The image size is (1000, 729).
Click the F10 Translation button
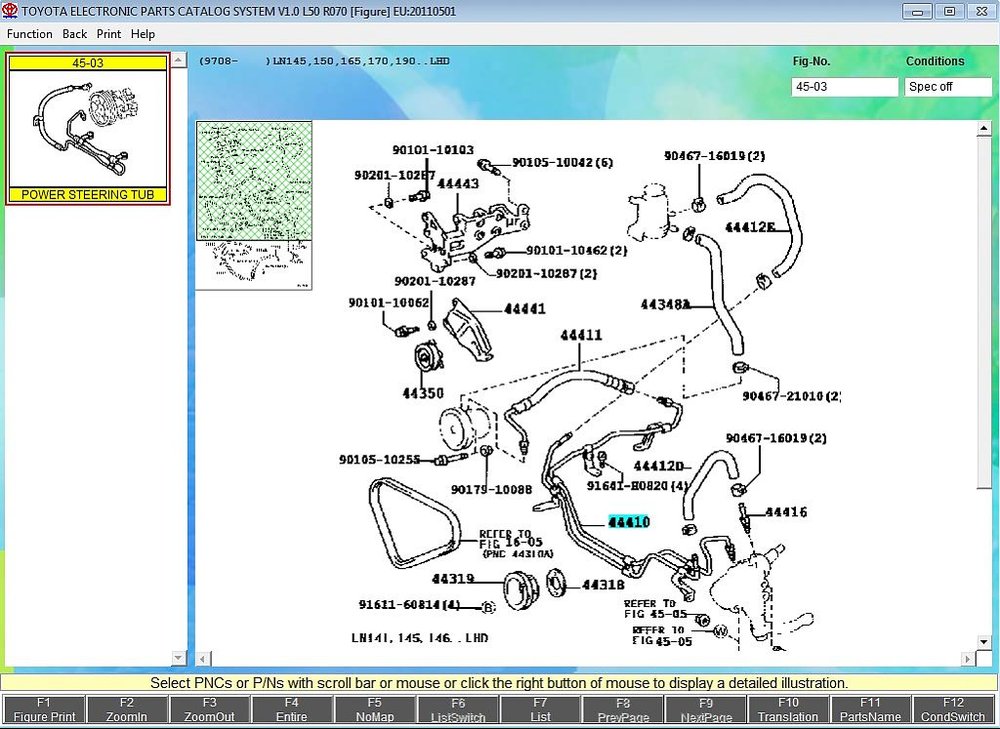(788, 709)
